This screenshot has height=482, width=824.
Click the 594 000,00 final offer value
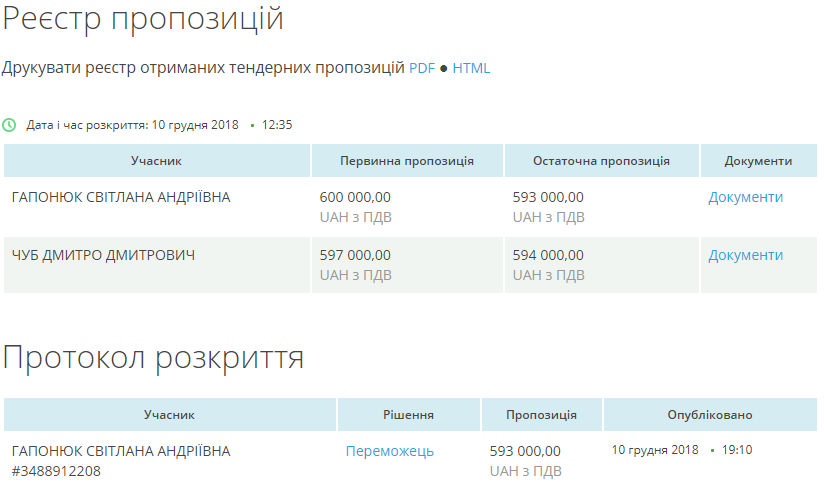[x=548, y=255]
